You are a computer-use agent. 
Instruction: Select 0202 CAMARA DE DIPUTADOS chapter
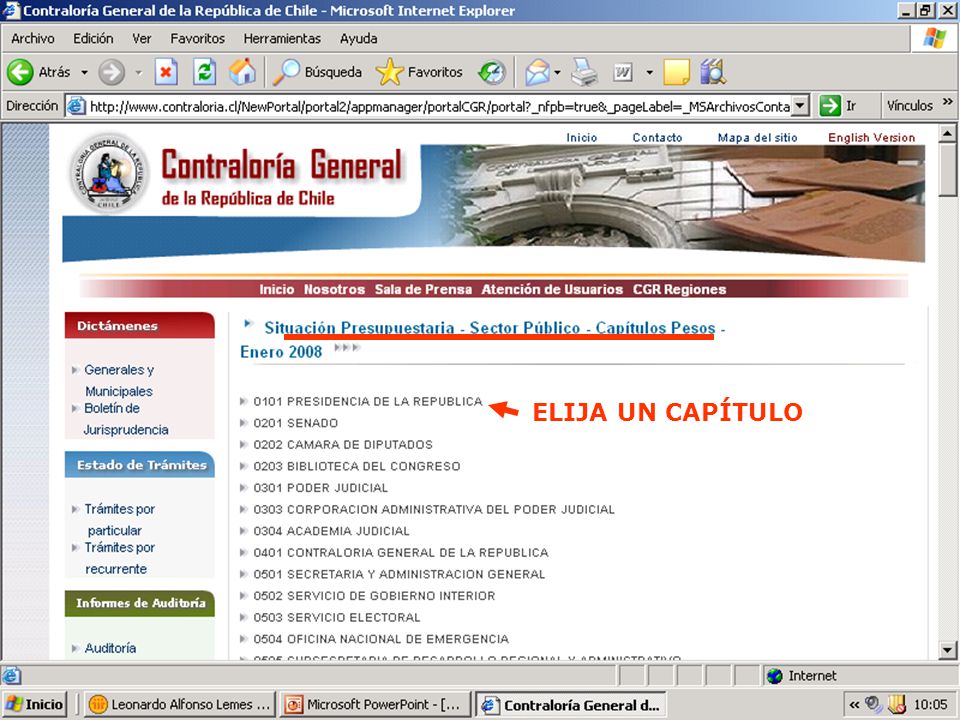click(x=343, y=444)
